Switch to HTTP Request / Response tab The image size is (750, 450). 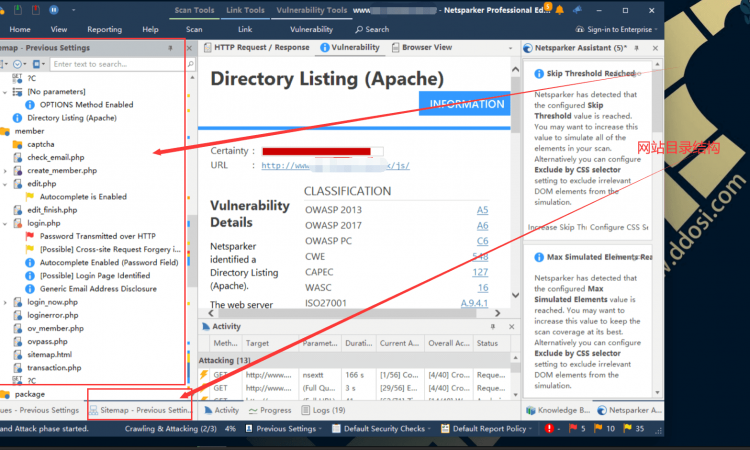pyautogui.click(x=257, y=47)
